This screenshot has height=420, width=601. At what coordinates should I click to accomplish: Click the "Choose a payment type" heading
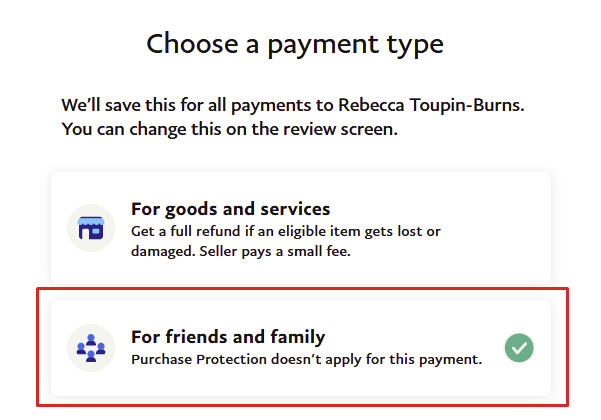coord(295,44)
